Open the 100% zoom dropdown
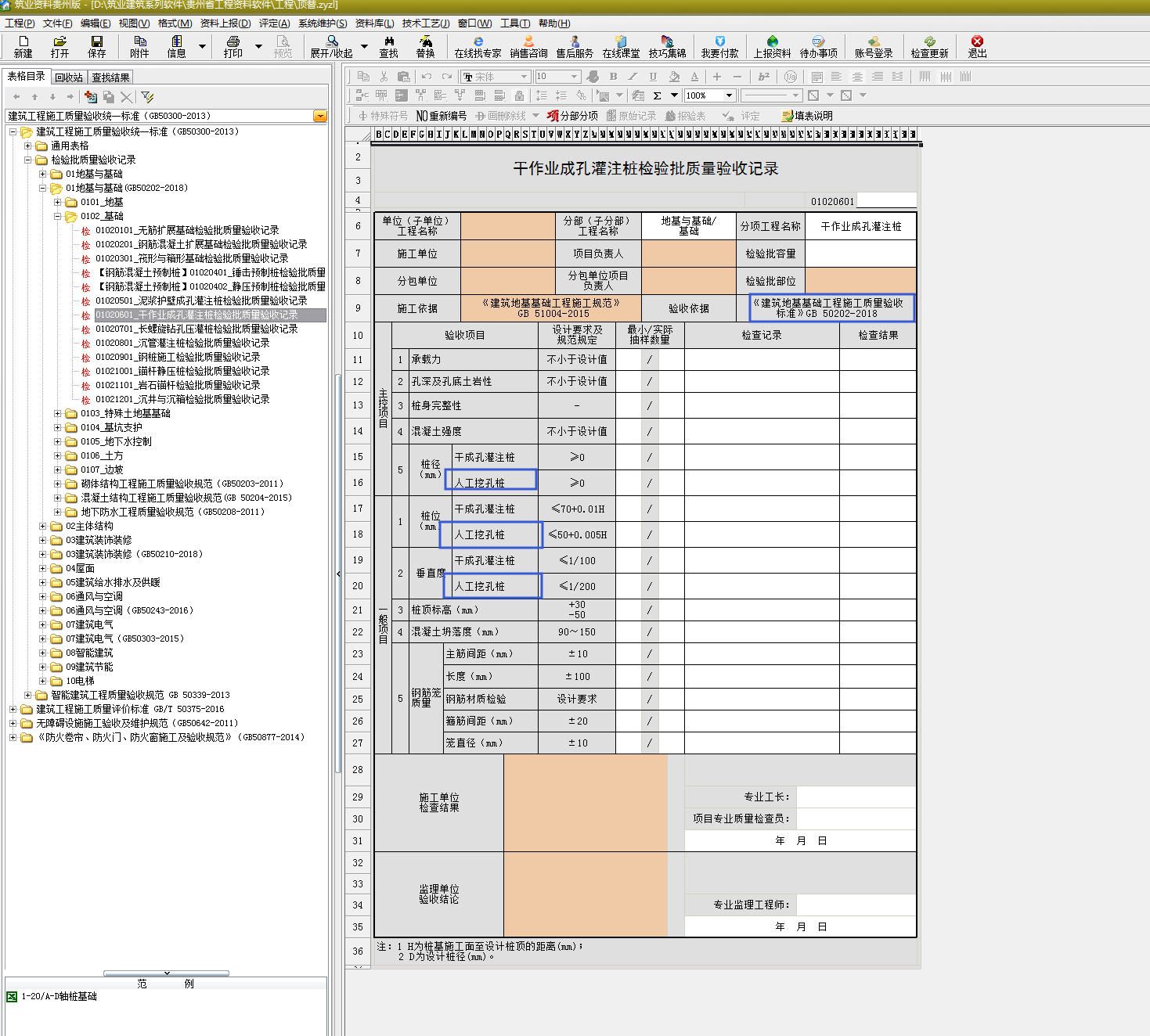1150x1036 pixels. [729, 95]
